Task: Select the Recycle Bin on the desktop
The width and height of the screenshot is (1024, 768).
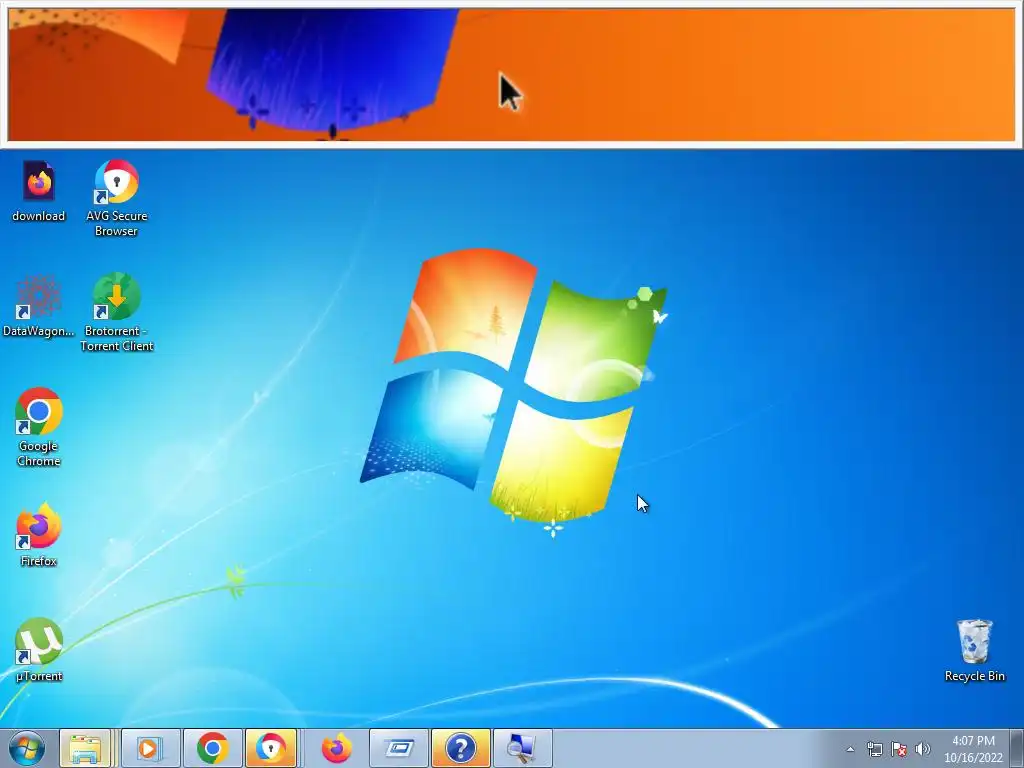Action: click(974, 650)
